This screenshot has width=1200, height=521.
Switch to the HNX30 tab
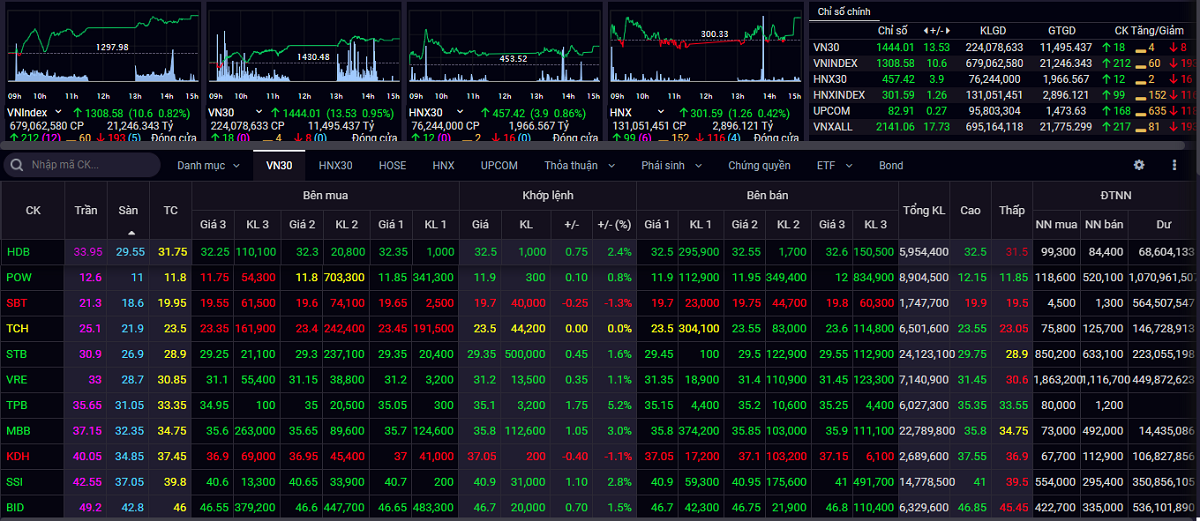click(335, 165)
